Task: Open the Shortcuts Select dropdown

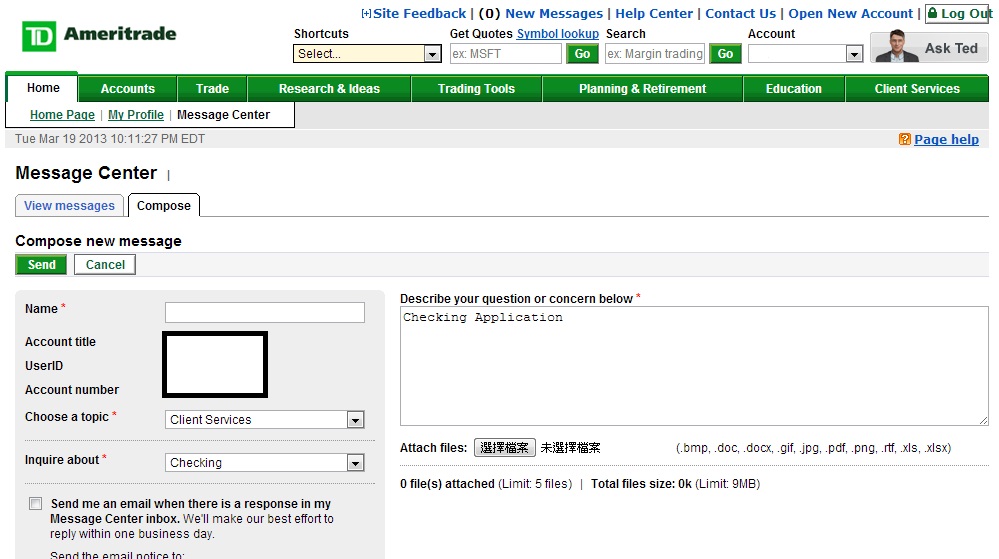Action: pos(367,54)
